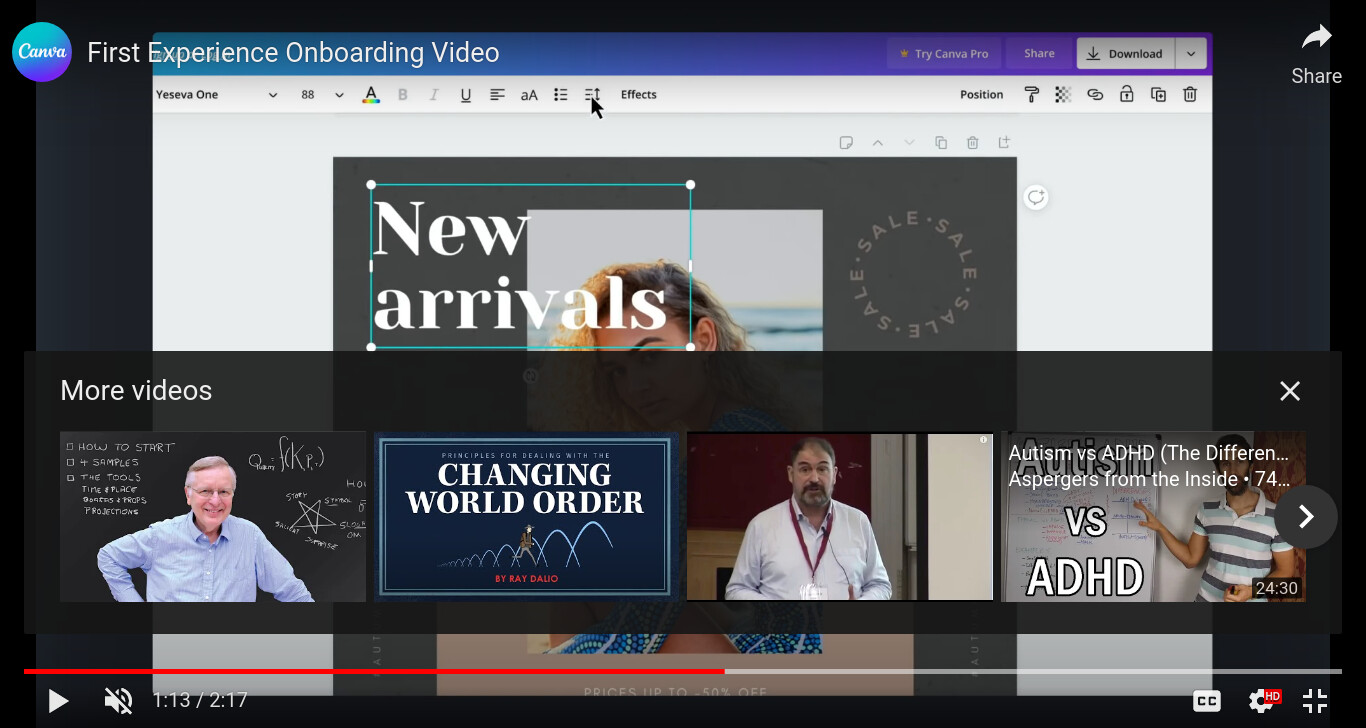Exit full screen mode
Image resolution: width=1366 pixels, height=728 pixels.
pyautogui.click(x=1315, y=701)
